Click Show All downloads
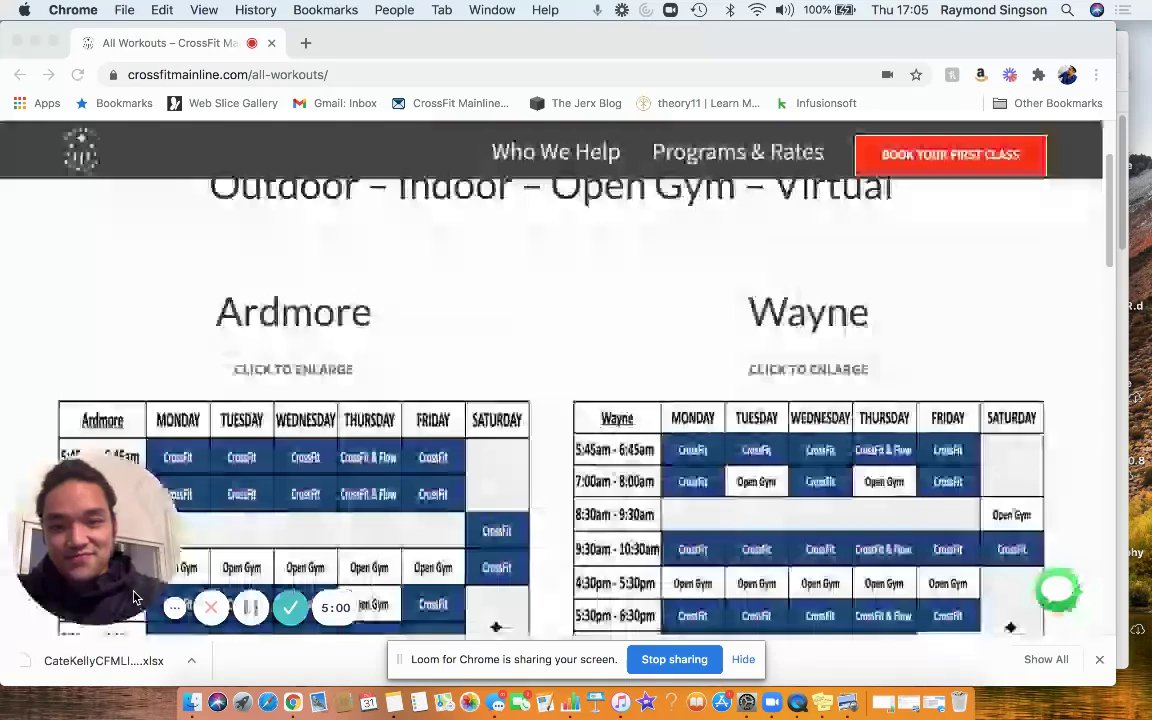 (x=1046, y=659)
